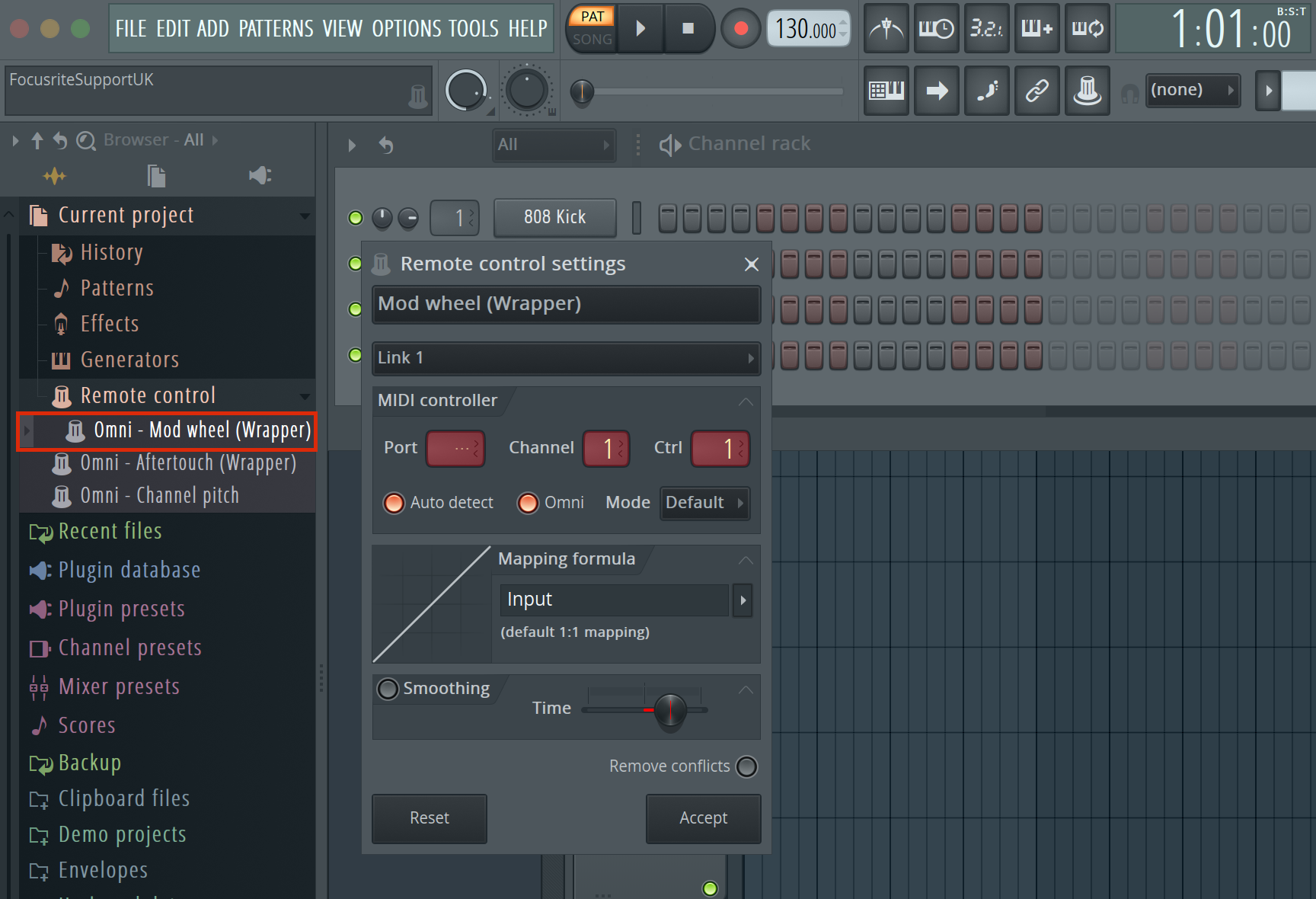Toggle wait for input before playing icon
The image size is (1316, 899).
tap(937, 29)
